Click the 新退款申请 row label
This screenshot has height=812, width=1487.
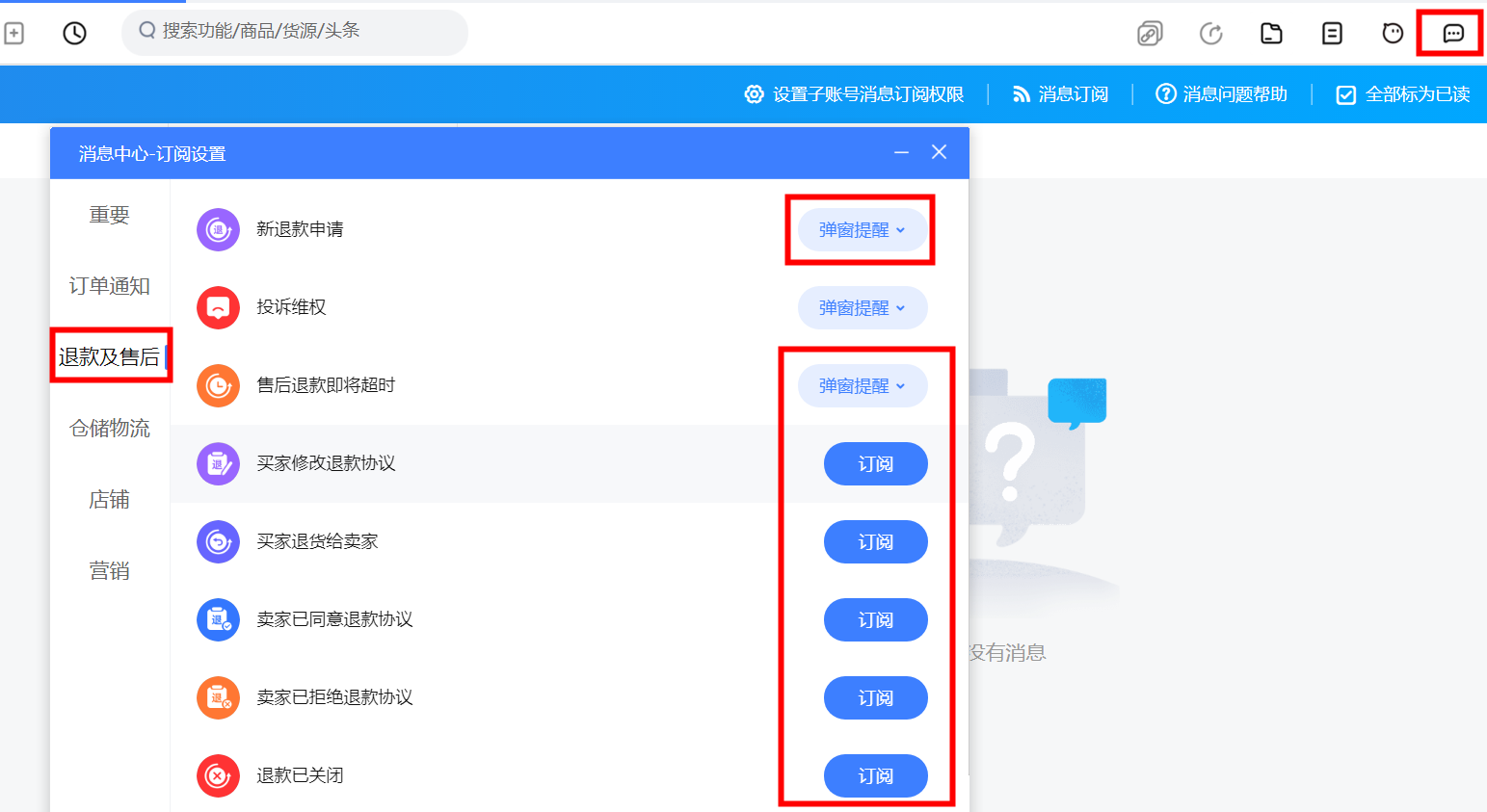300,229
